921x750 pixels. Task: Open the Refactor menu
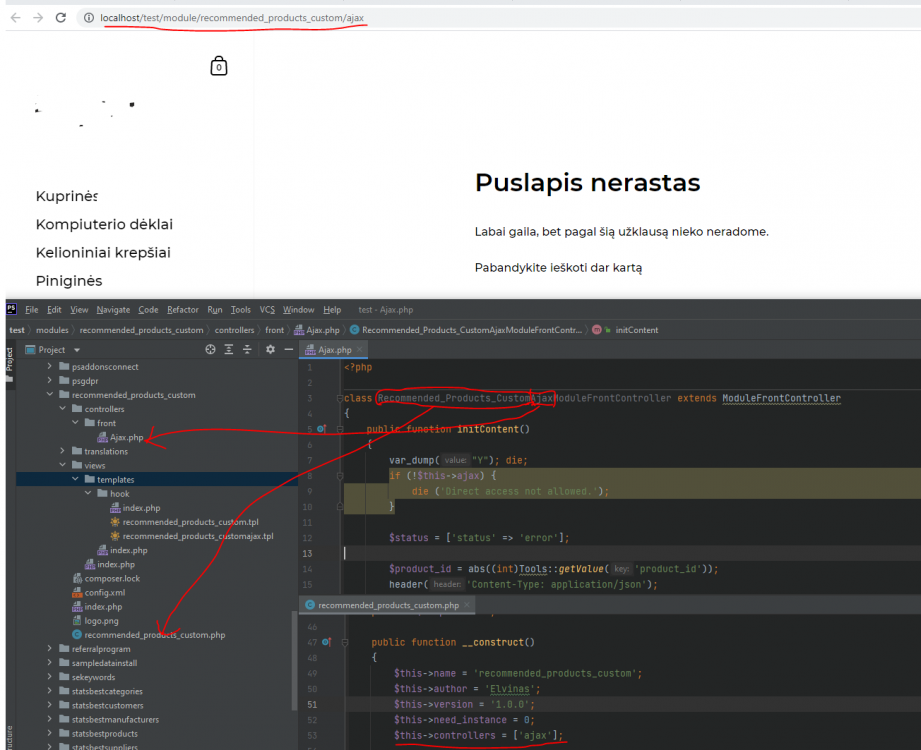pos(182,310)
